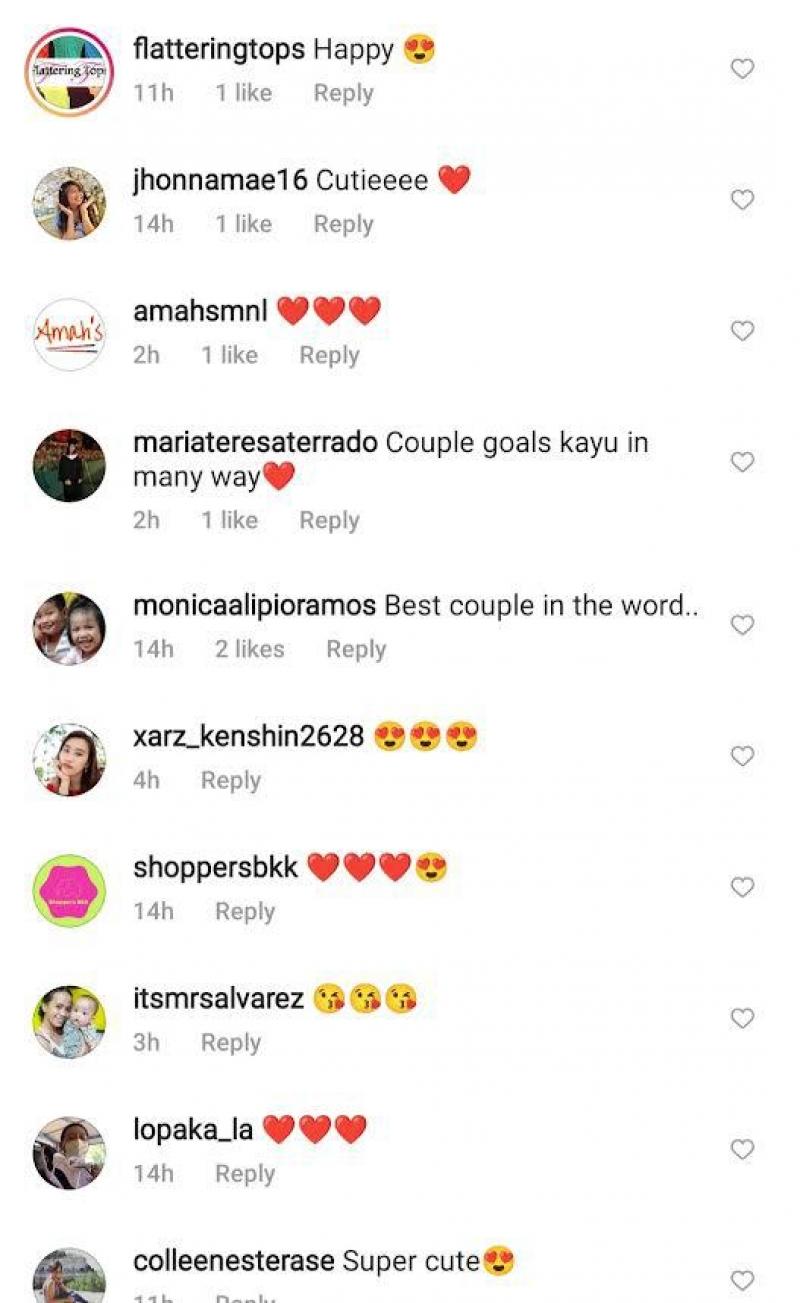Viewport: 800px width, 1303px height.
Task: View the 2 likes on monicaalipioramos' comment
Action: click(249, 649)
